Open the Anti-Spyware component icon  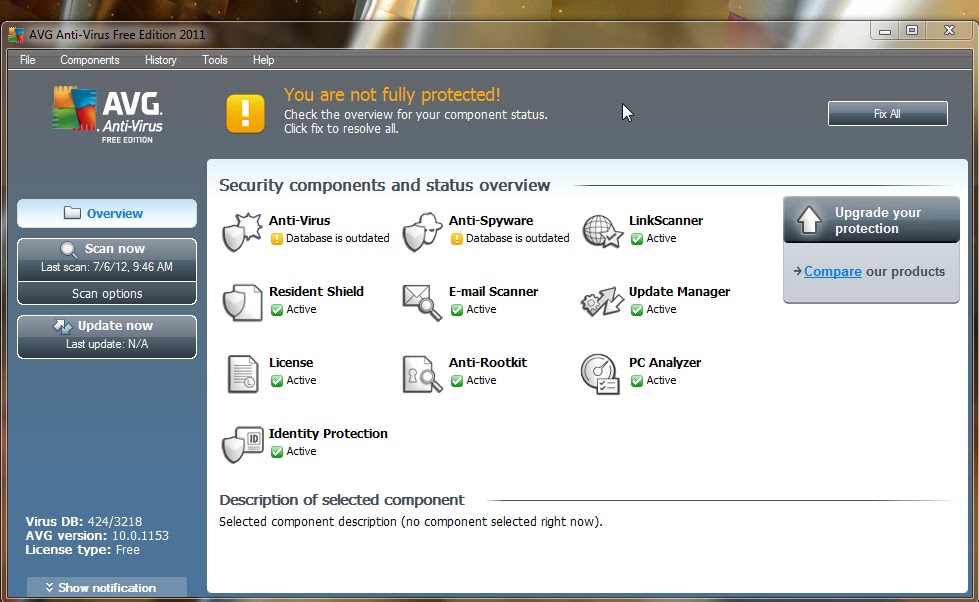(x=422, y=232)
